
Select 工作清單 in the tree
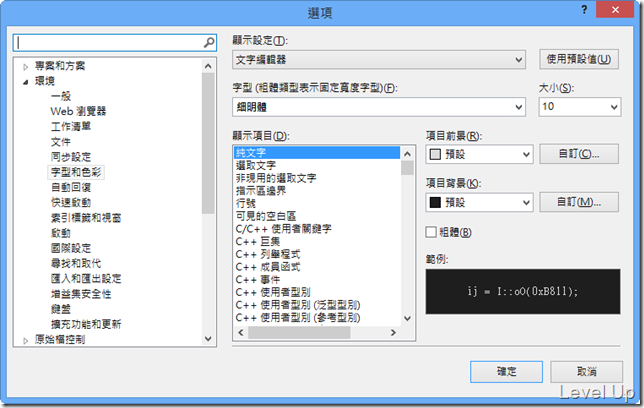[71, 127]
